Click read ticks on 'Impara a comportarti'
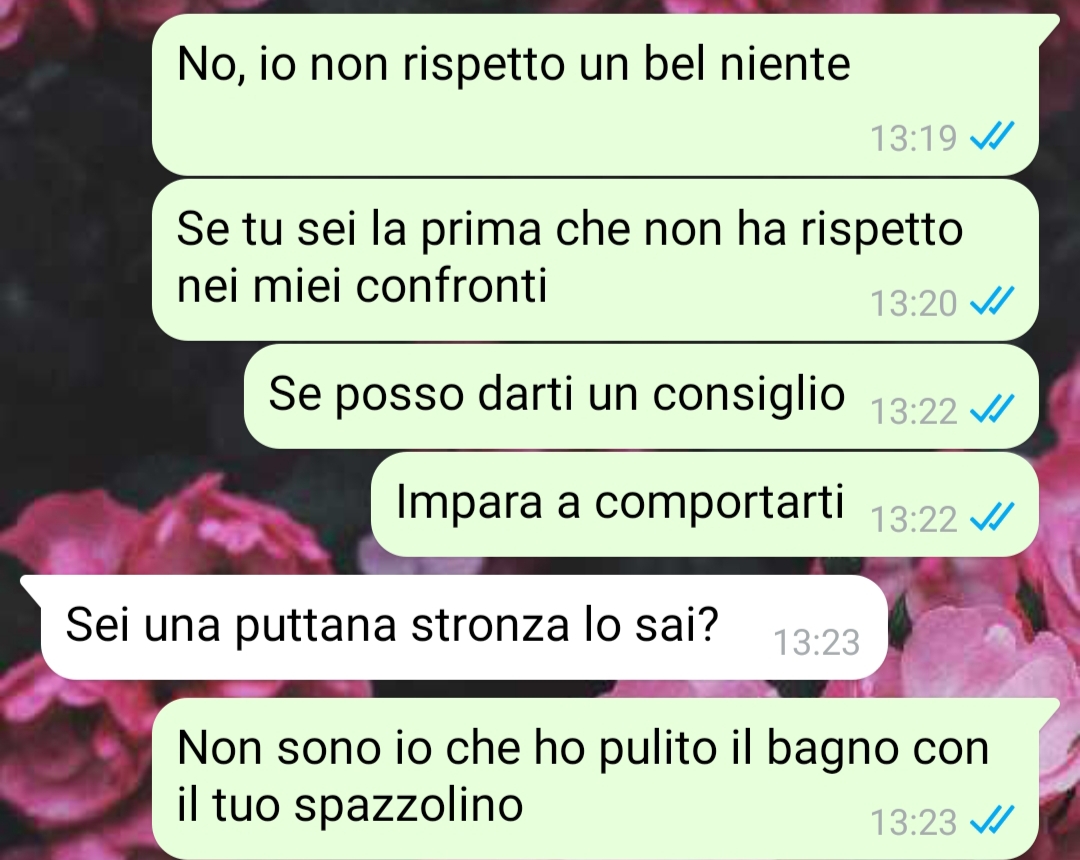Screen dimensions: 1080x860 point(991,517)
